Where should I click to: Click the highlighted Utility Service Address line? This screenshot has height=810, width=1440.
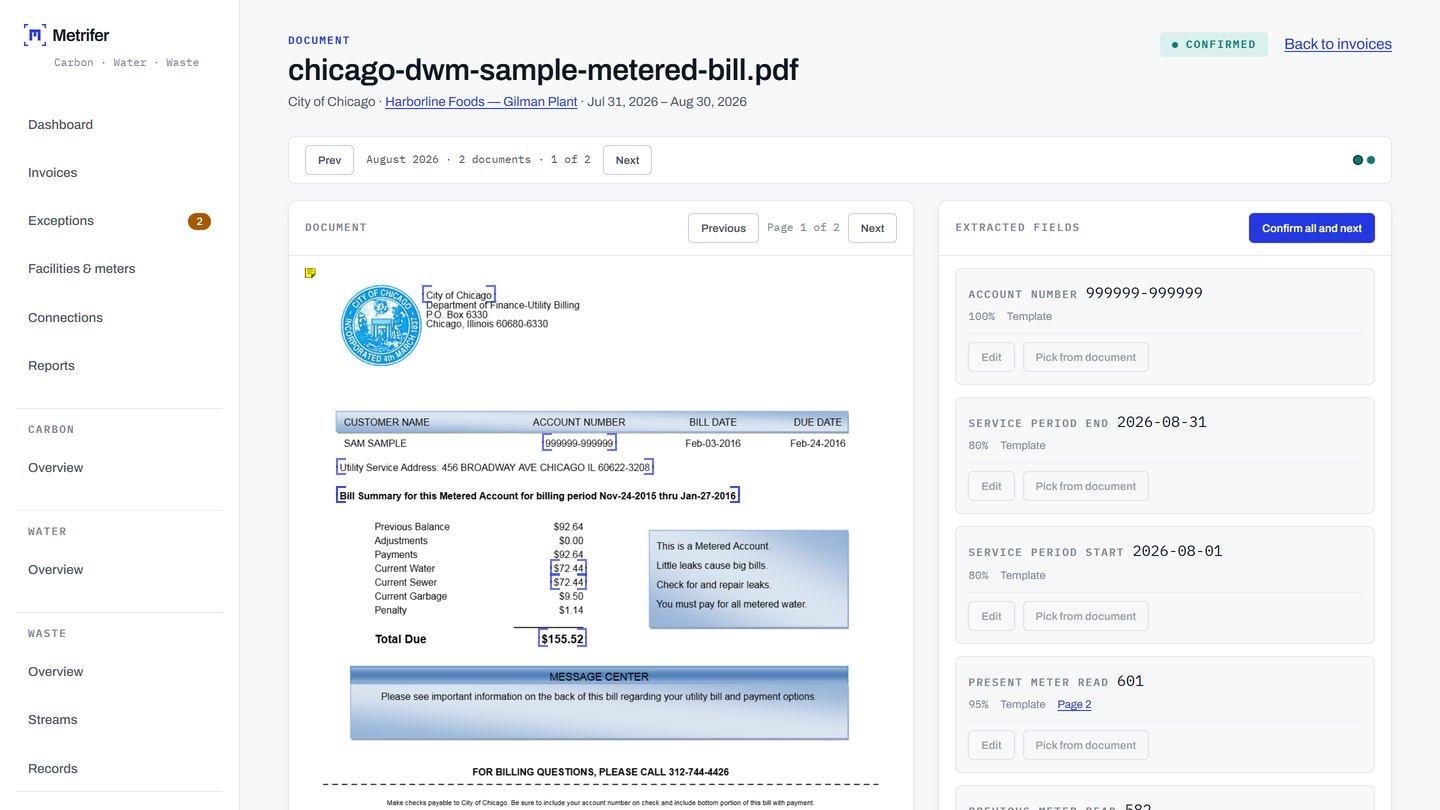[495, 467]
